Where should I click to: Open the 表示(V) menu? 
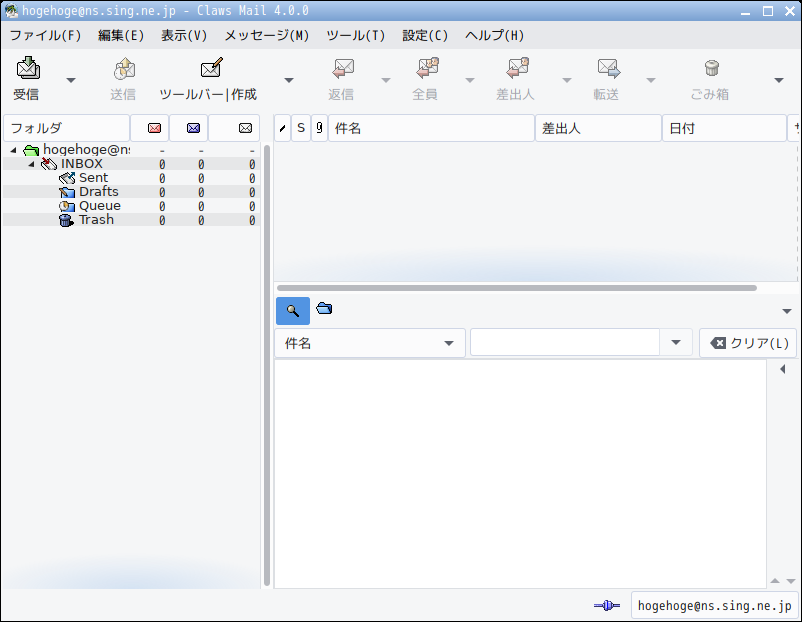184,35
